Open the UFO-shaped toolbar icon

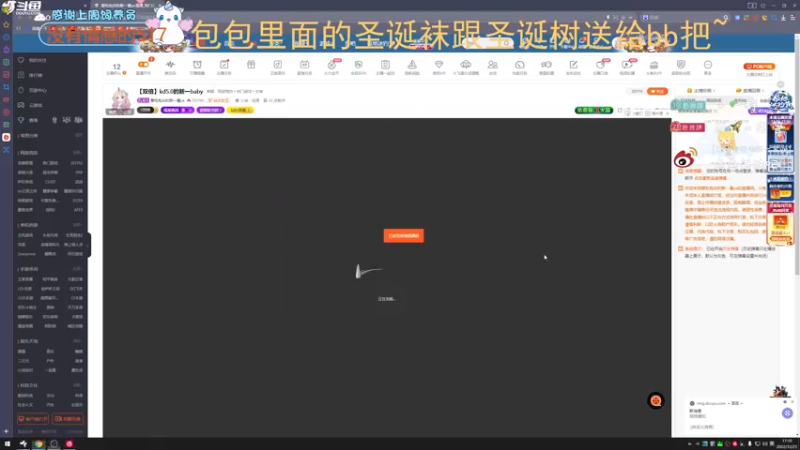(466, 65)
